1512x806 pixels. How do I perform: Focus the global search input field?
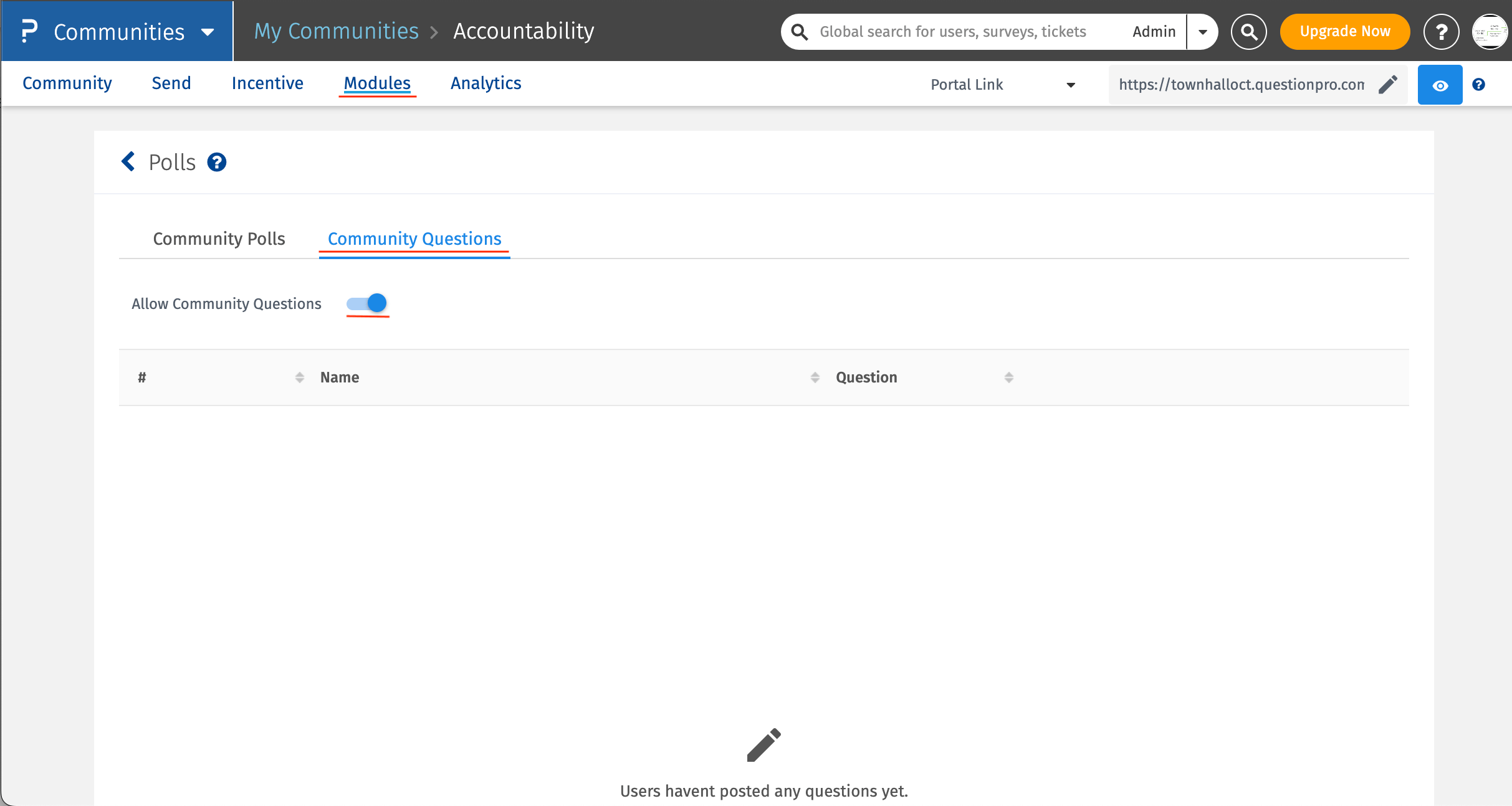click(954, 32)
